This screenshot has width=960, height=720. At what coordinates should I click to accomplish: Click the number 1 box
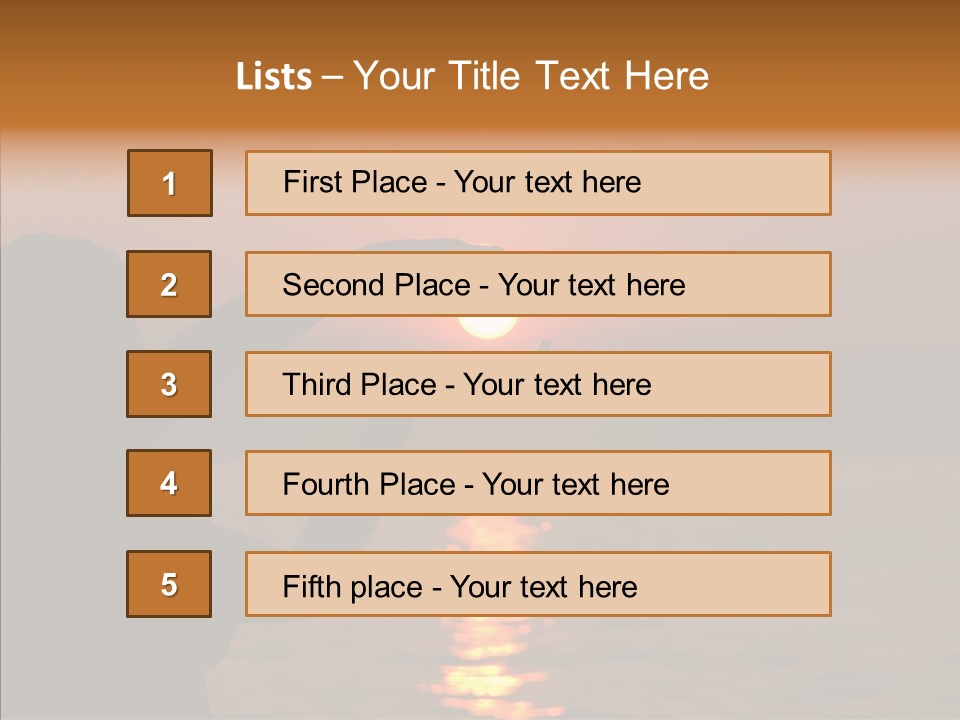coord(170,183)
